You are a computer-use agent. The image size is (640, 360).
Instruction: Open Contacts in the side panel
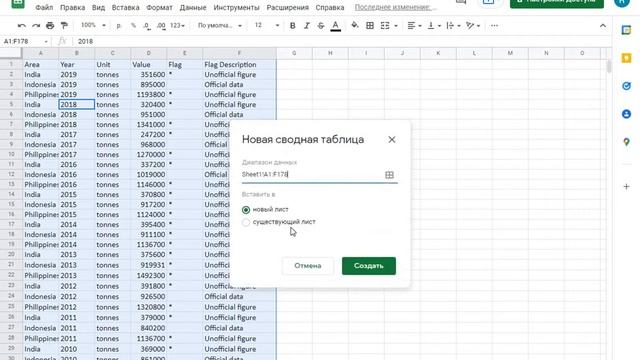coord(626,114)
